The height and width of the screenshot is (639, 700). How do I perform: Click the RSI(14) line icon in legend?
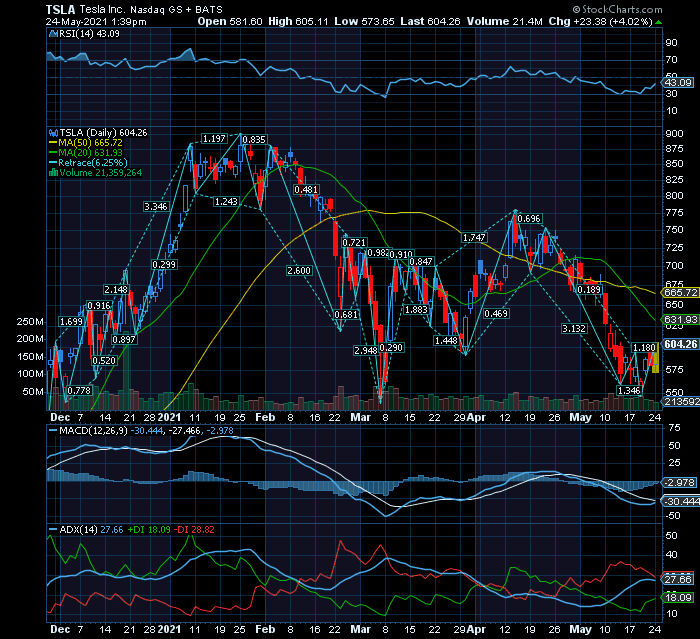(x=53, y=33)
